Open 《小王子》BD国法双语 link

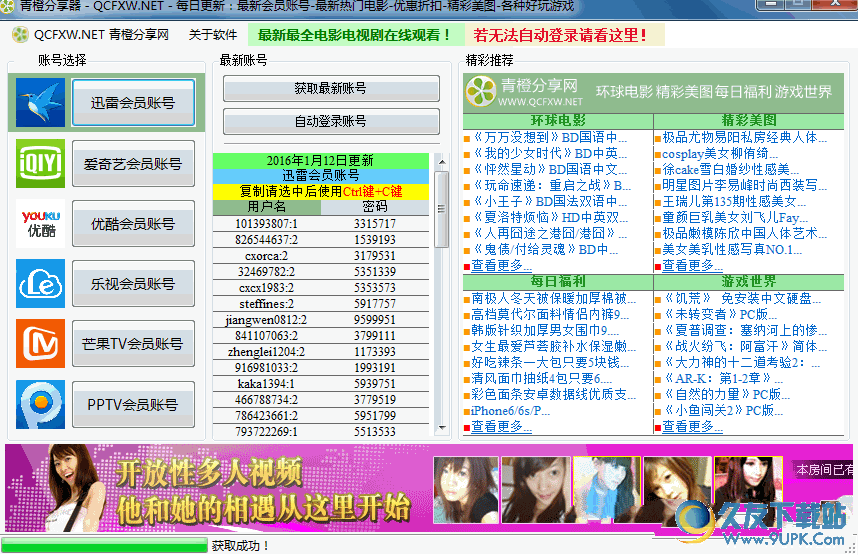pos(549,201)
